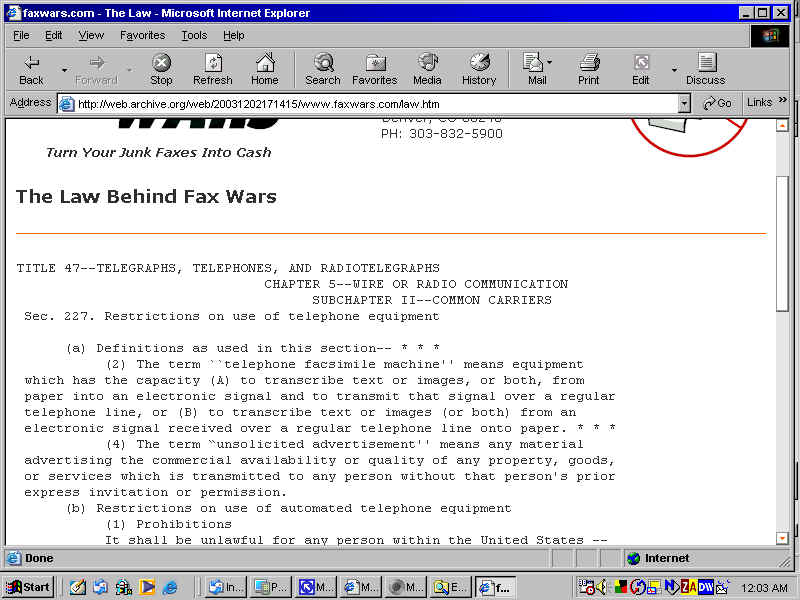Open the Help menu
Image resolution: width=800 pixels, height=600 pixels.
(x=234, y=35)
